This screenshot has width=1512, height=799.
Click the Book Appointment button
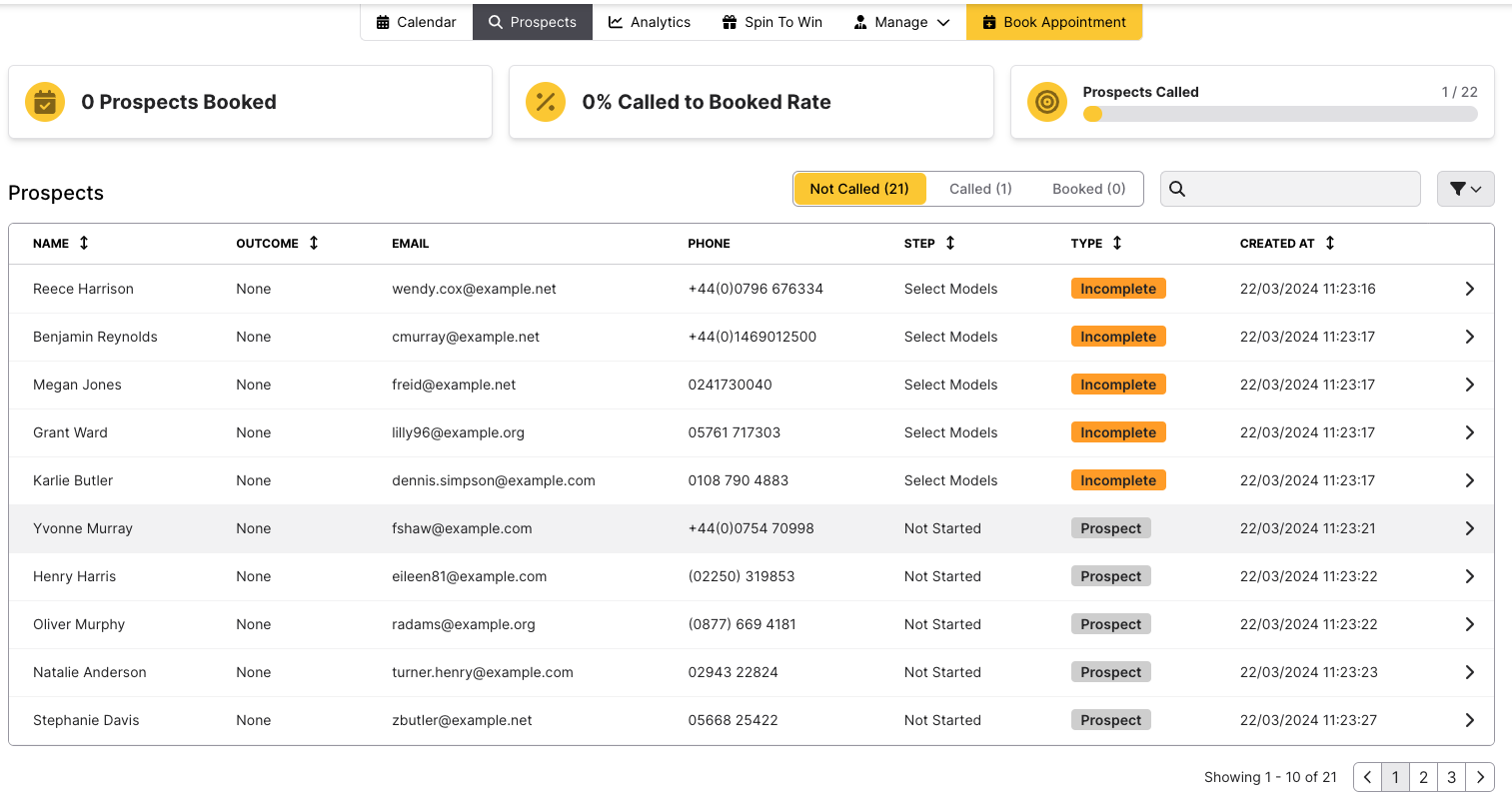(1054, 22)
